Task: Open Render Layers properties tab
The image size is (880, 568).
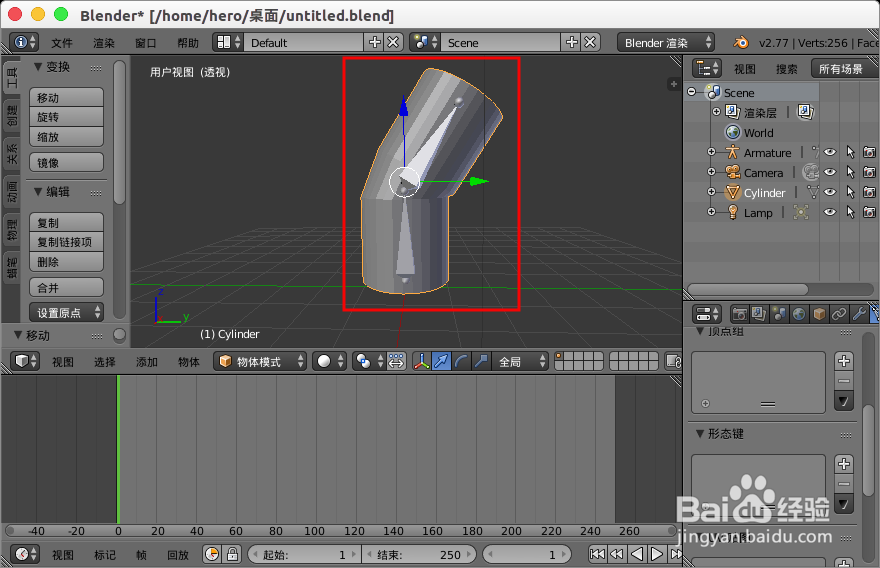Action: (759, 314)
